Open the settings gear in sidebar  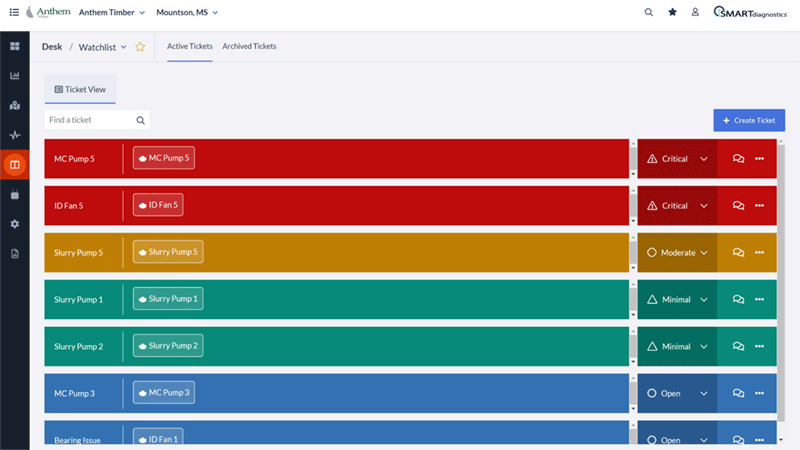[x=15, y=224]
